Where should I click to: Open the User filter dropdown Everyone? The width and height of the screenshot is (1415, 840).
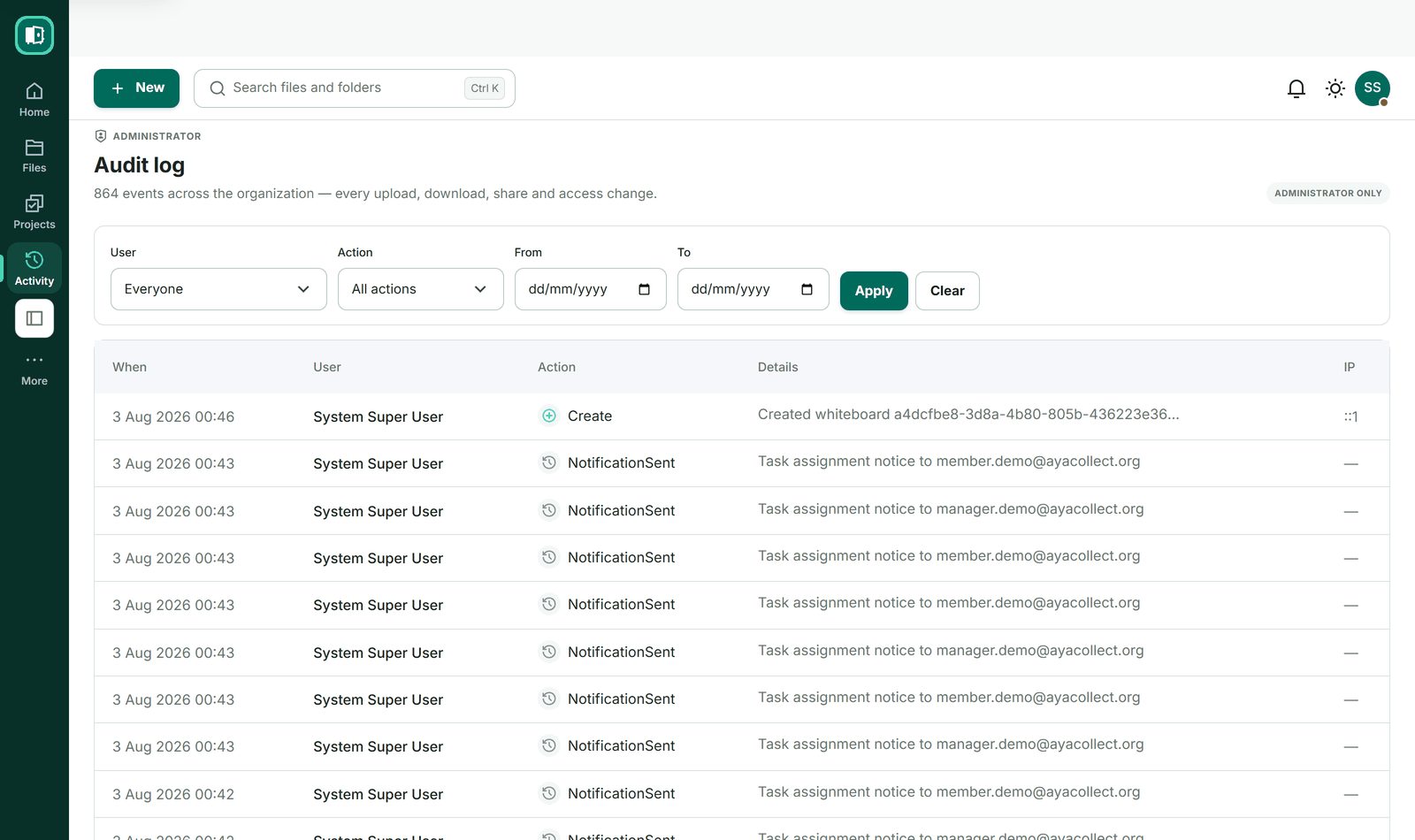tap(218, 289)
